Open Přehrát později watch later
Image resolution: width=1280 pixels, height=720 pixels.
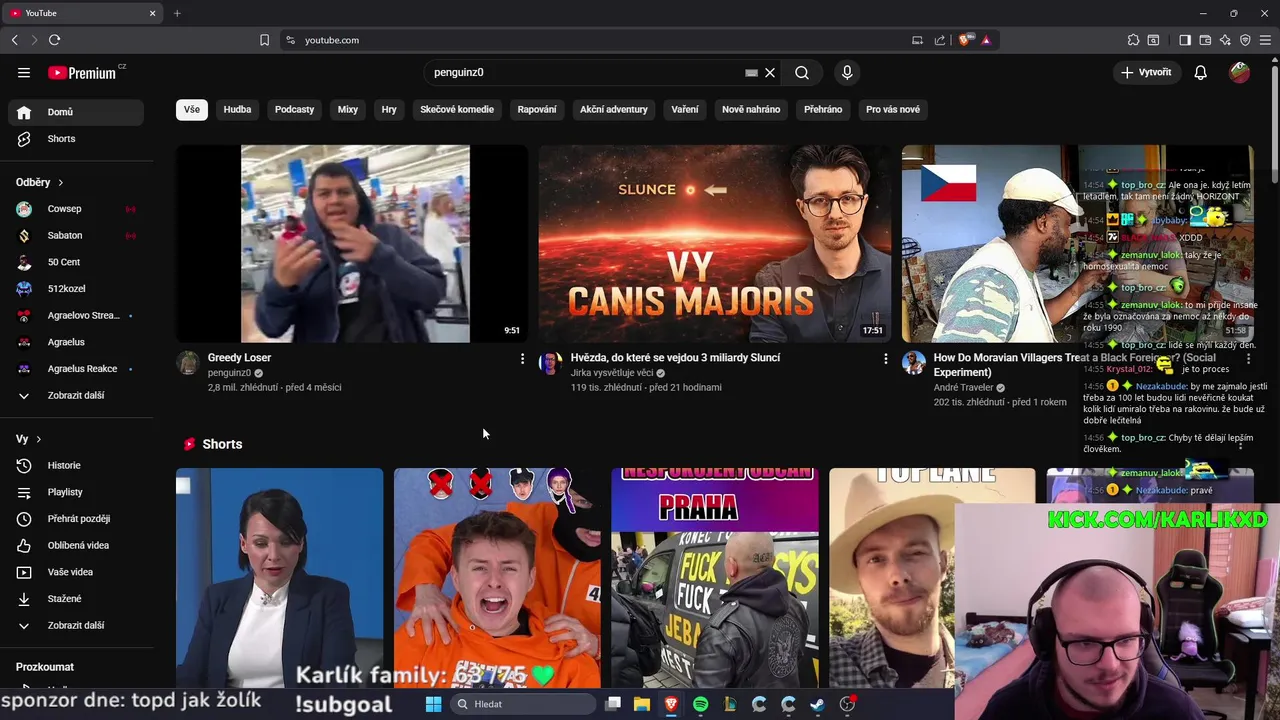[76, 519]
